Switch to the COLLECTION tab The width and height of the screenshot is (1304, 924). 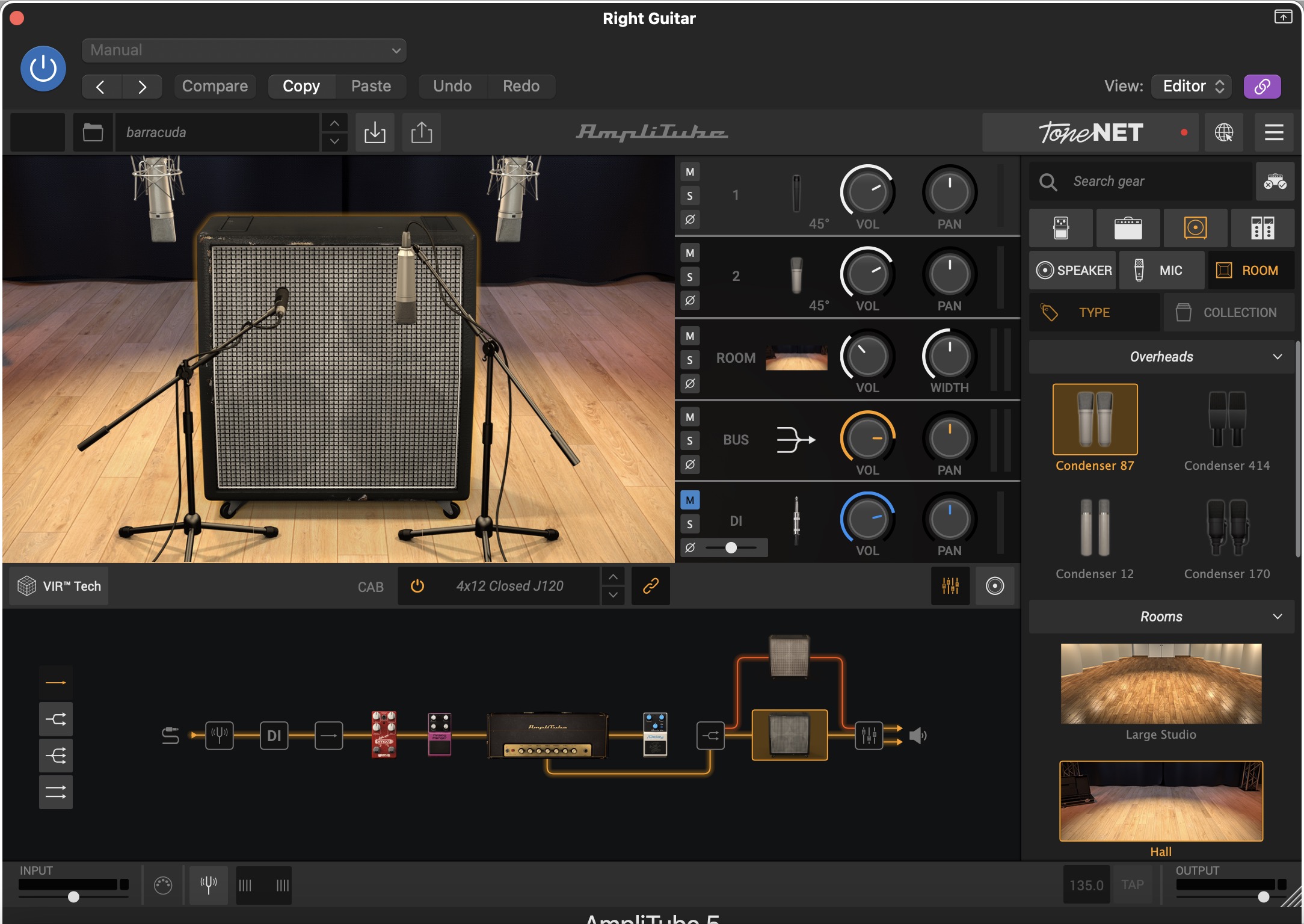(x=1228, y=313)
